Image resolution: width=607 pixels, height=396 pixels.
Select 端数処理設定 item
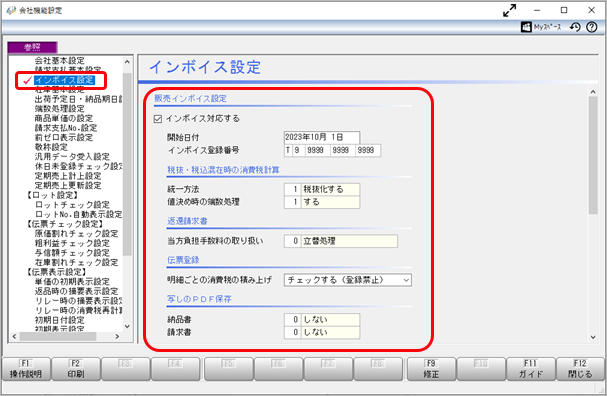pyautogui.click(x=60, y=109)
